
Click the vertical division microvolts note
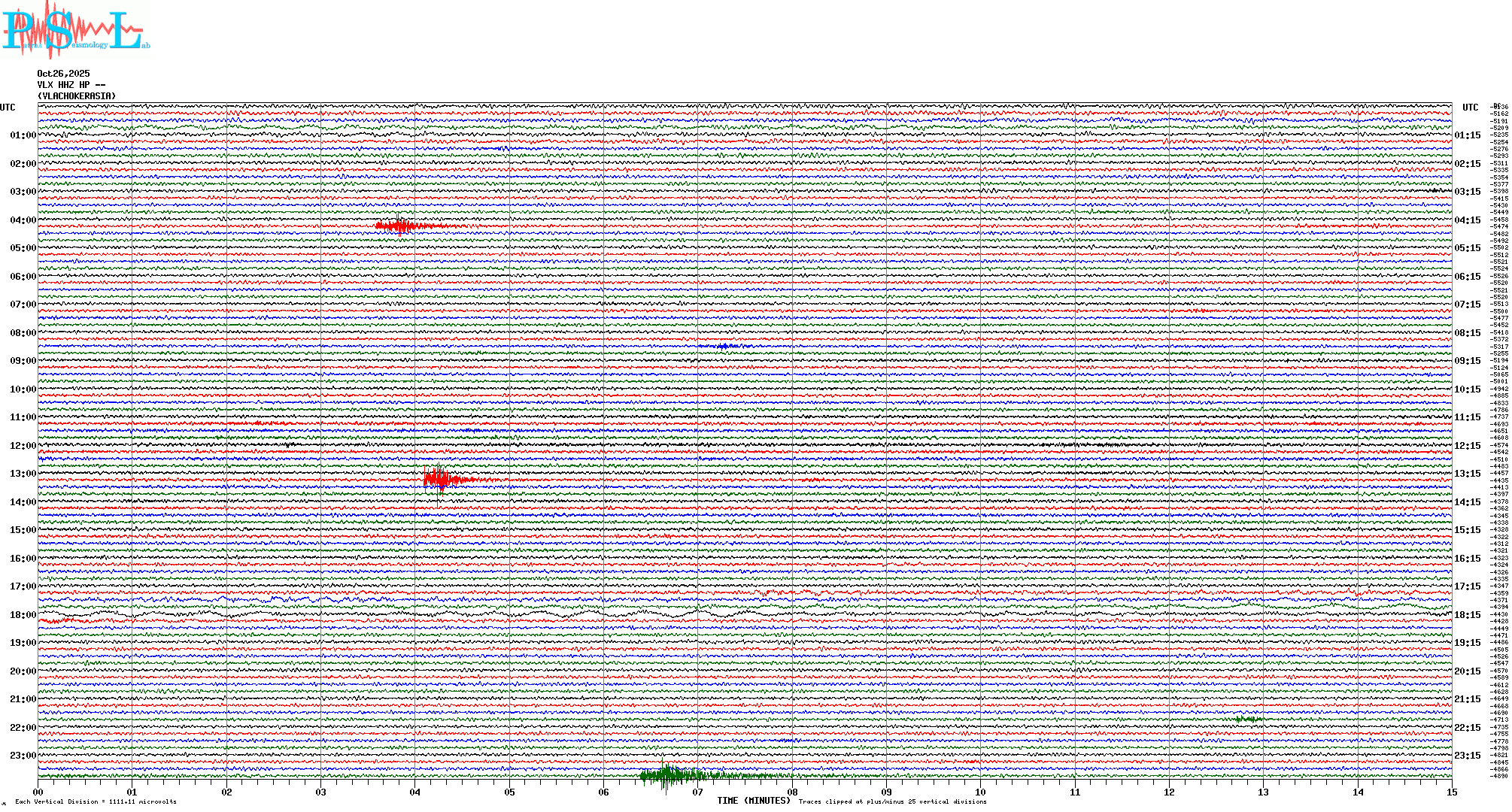coord(96,801)
